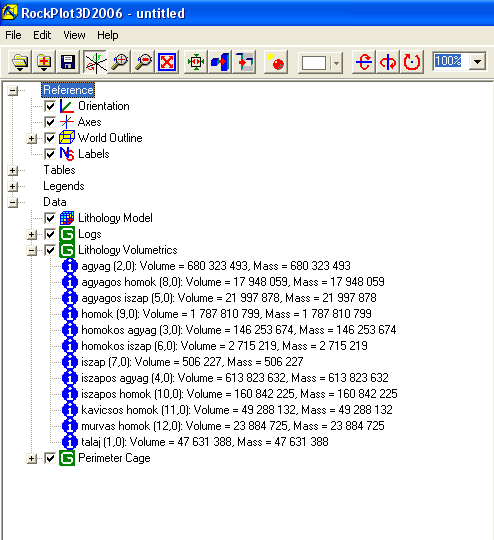Click the circular spin rotation icon
494x540 pixels.
[x=412, y=62]
